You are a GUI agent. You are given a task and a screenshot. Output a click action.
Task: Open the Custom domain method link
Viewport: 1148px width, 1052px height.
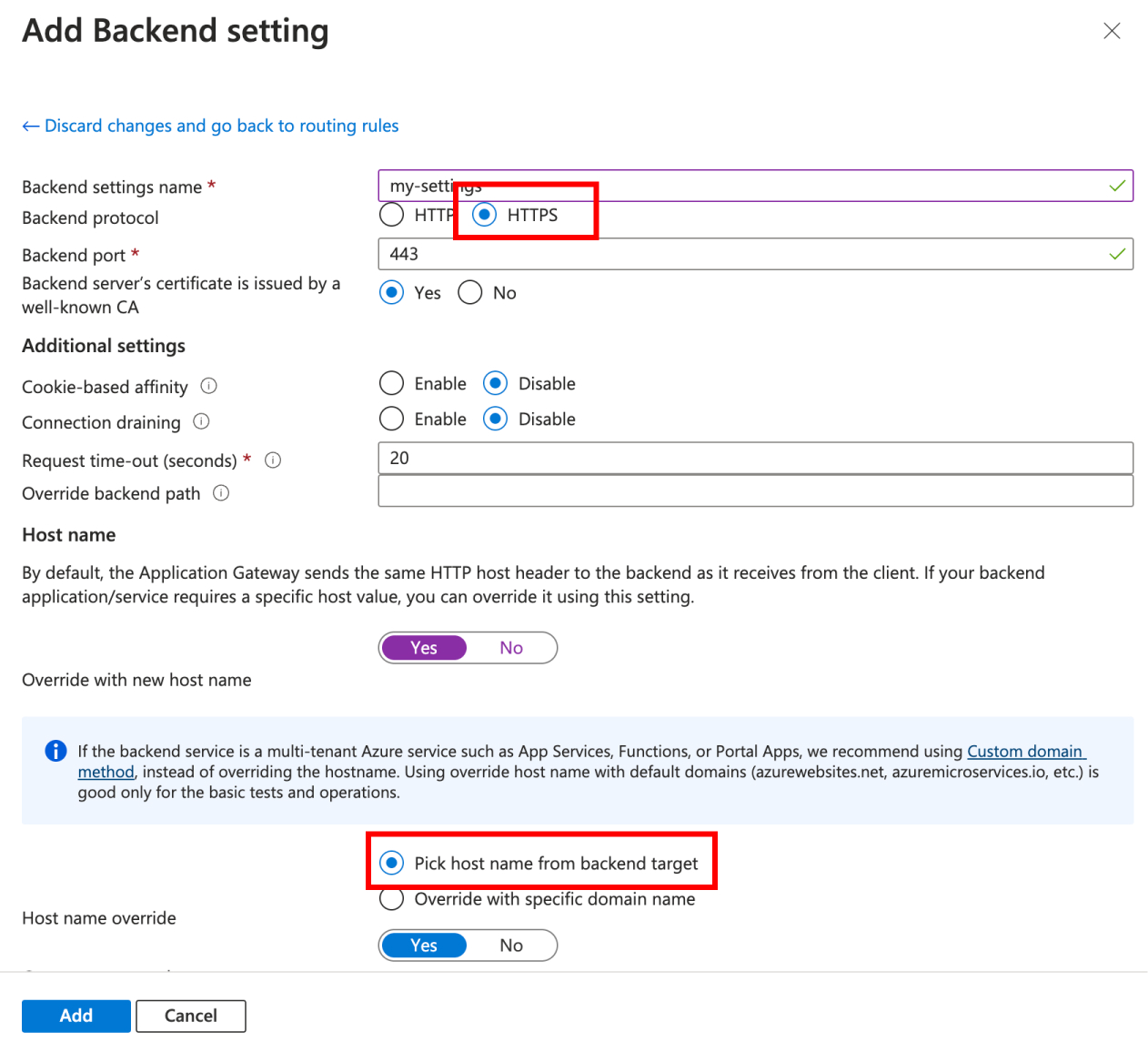[1025, 751]
